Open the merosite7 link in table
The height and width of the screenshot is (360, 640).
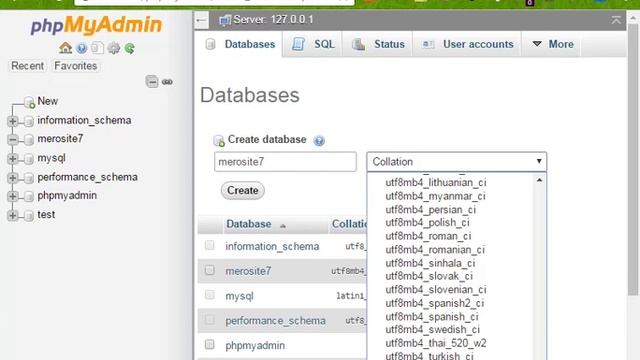click(x=248, y=271)
